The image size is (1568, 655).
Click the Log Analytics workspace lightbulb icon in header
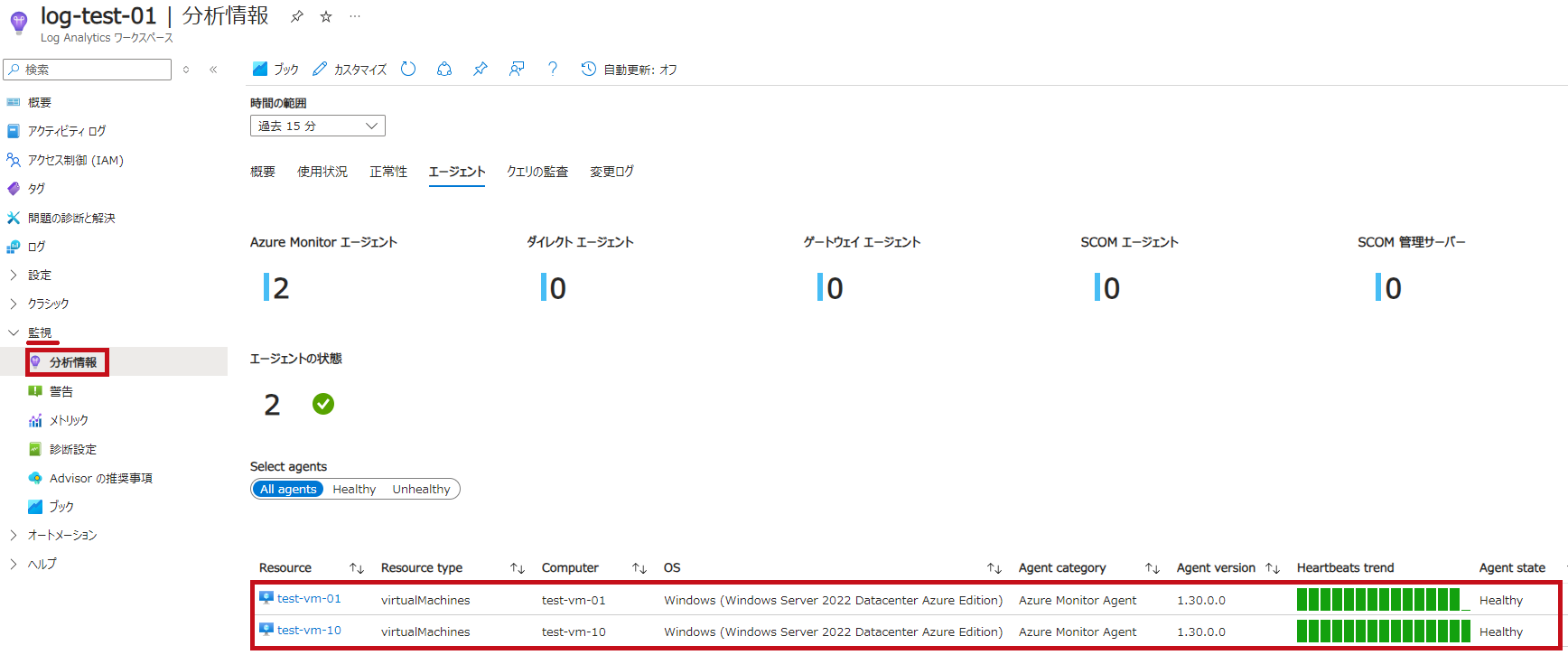[19, 23]
